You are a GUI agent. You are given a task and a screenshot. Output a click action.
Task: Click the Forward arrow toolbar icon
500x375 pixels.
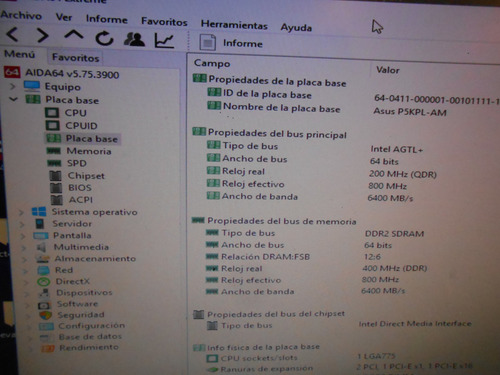tap(43, 35)
